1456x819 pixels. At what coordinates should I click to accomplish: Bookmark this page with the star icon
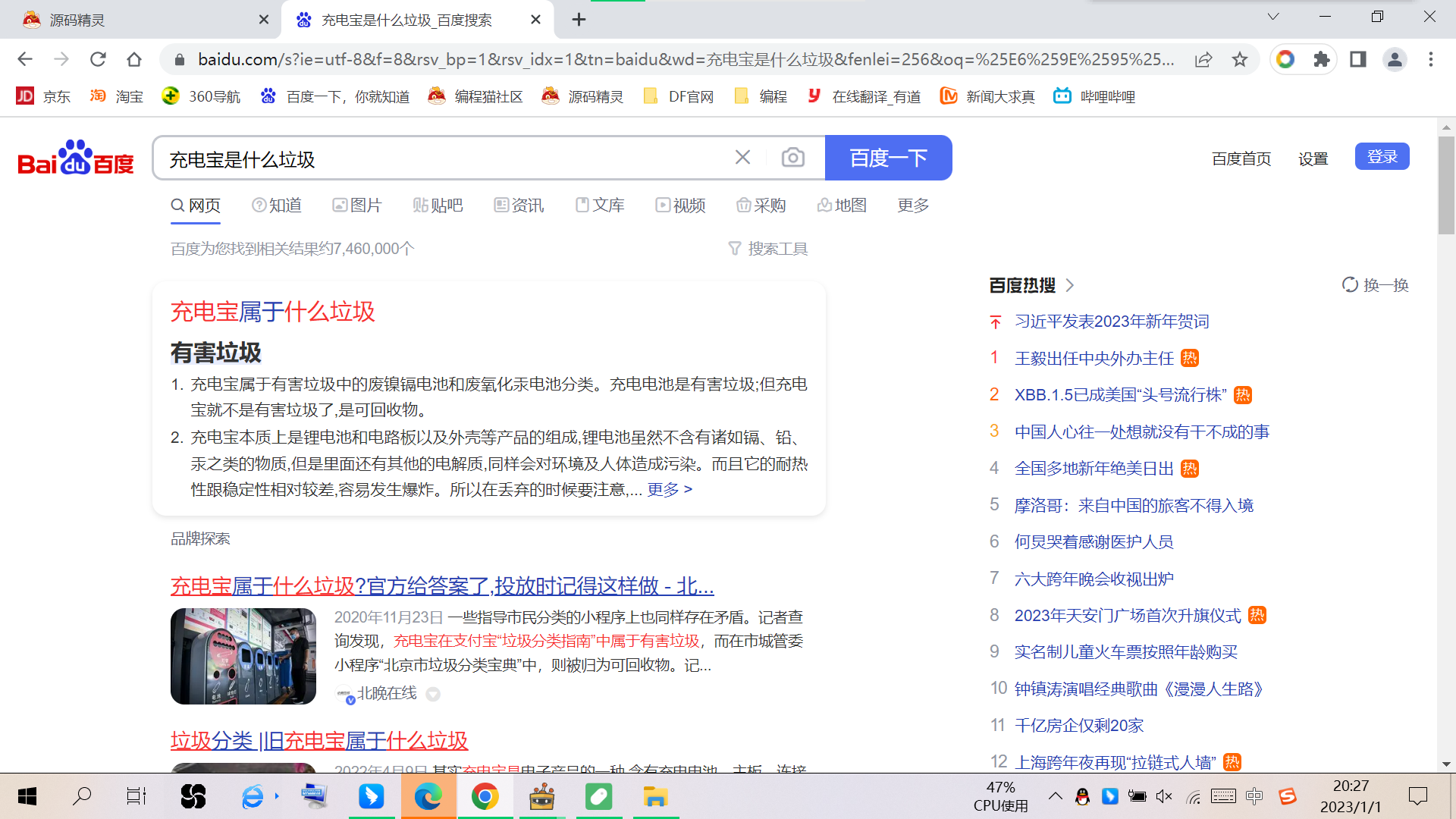coord(1240,59)
